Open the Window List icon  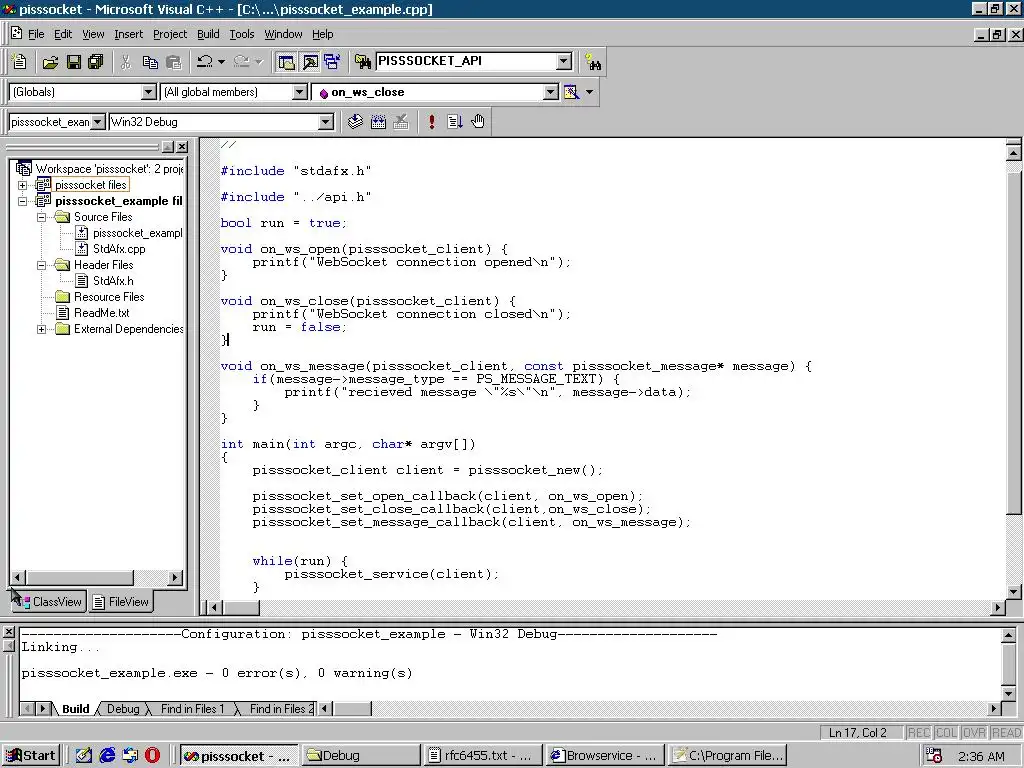coord(332,62)
